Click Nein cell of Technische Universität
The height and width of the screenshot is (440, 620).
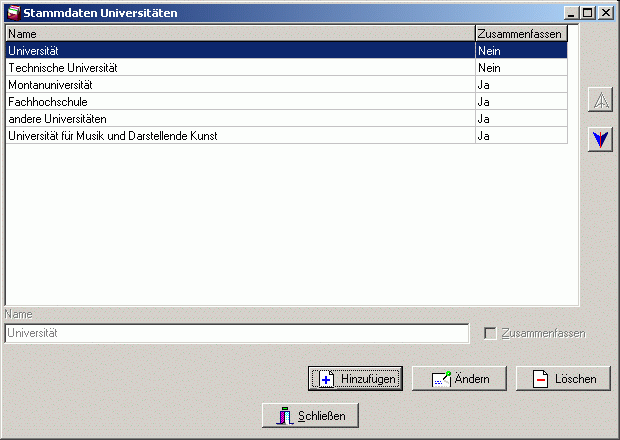click(x=521, y=68)
